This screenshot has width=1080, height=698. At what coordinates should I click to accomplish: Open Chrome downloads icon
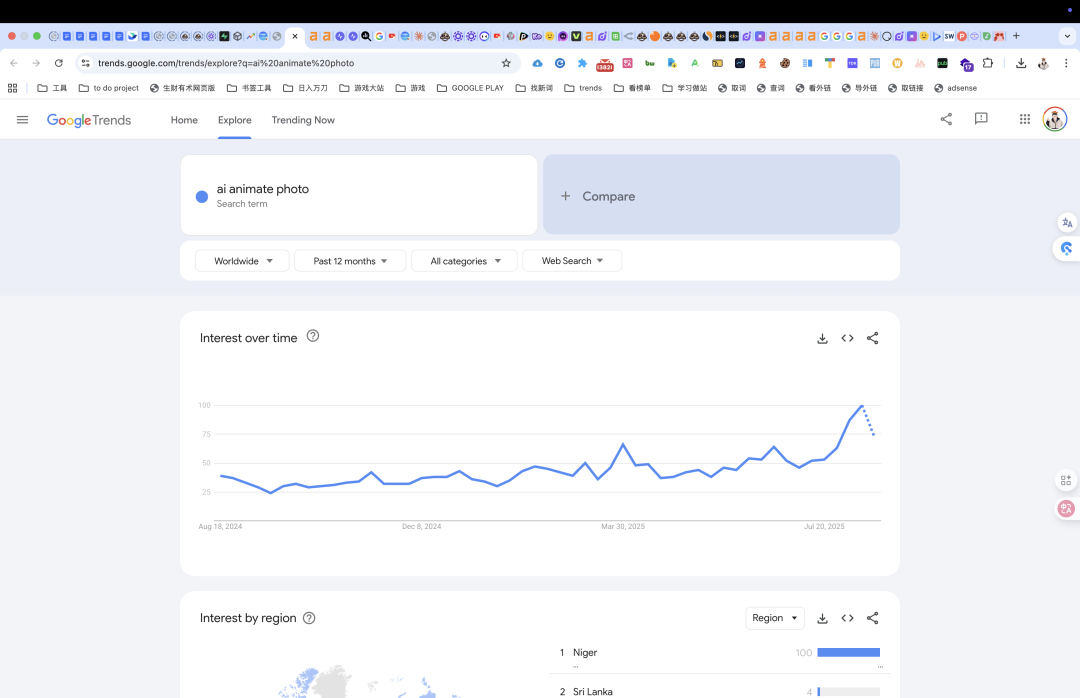[1021, 63]
